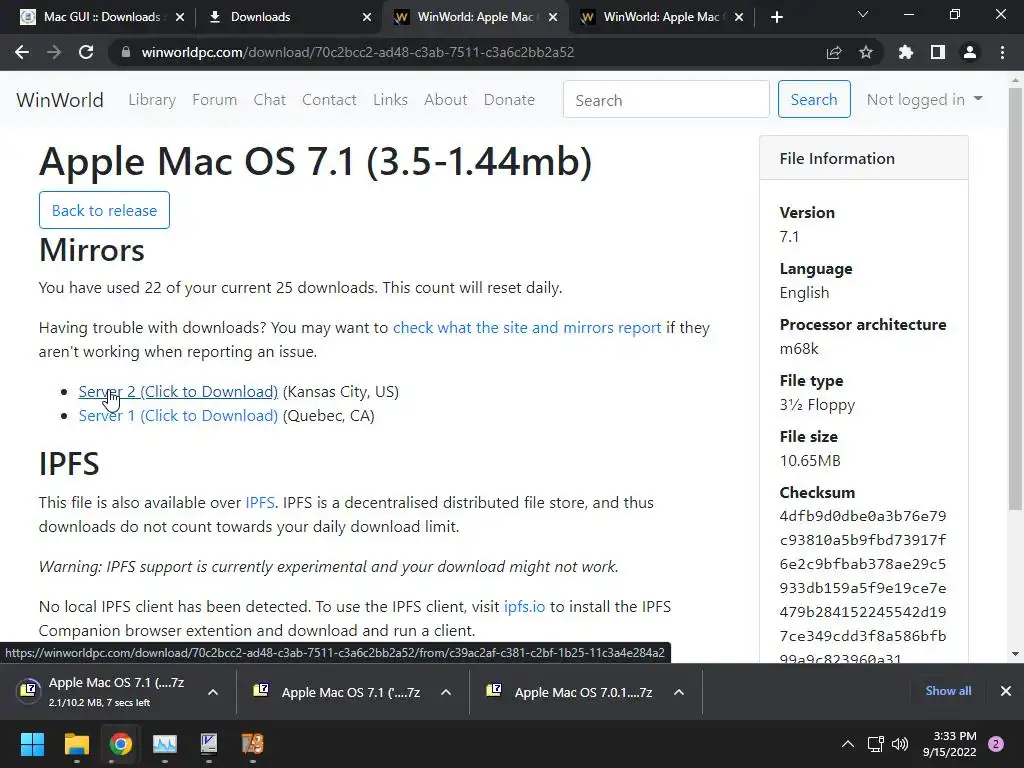Expand the Not logged in dropdown
The image size is (1024, 768).
924,99
